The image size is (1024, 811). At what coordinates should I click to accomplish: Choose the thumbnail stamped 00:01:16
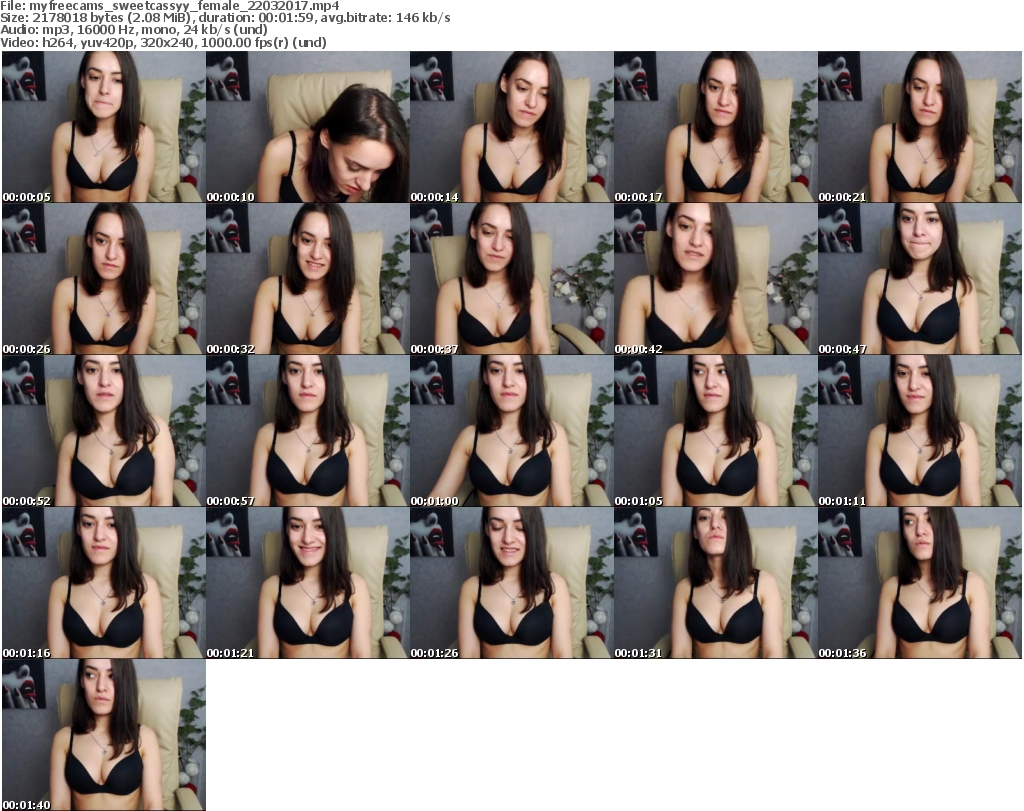104,582
